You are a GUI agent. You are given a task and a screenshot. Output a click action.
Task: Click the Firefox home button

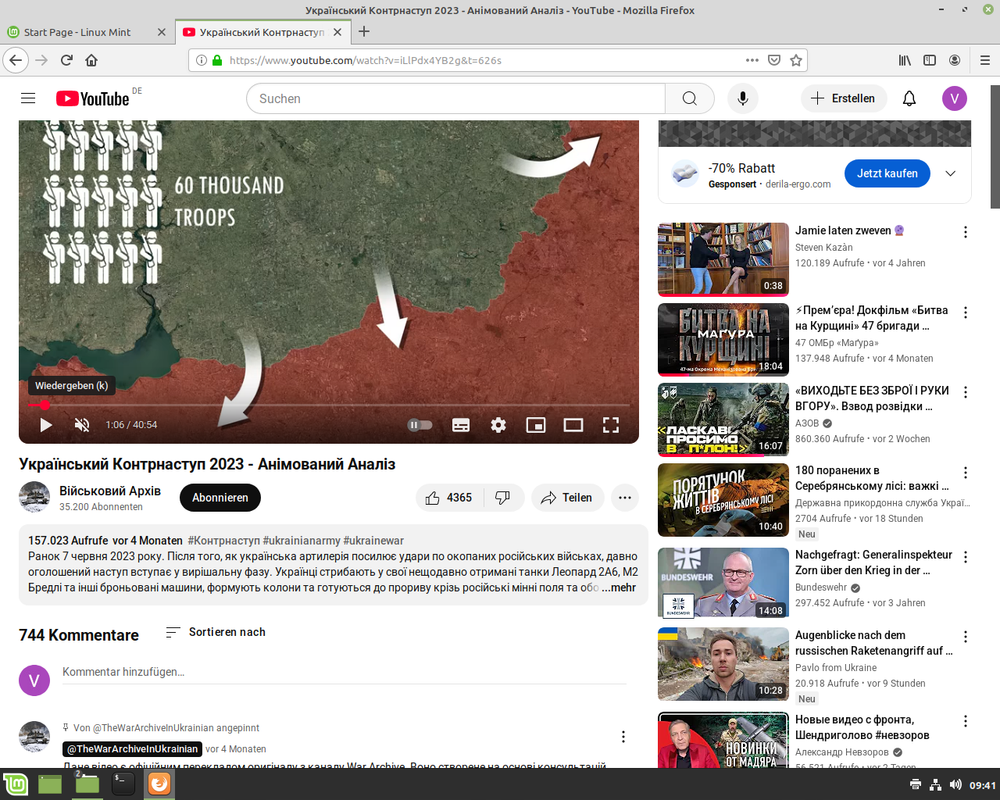(x=91, y=60)
